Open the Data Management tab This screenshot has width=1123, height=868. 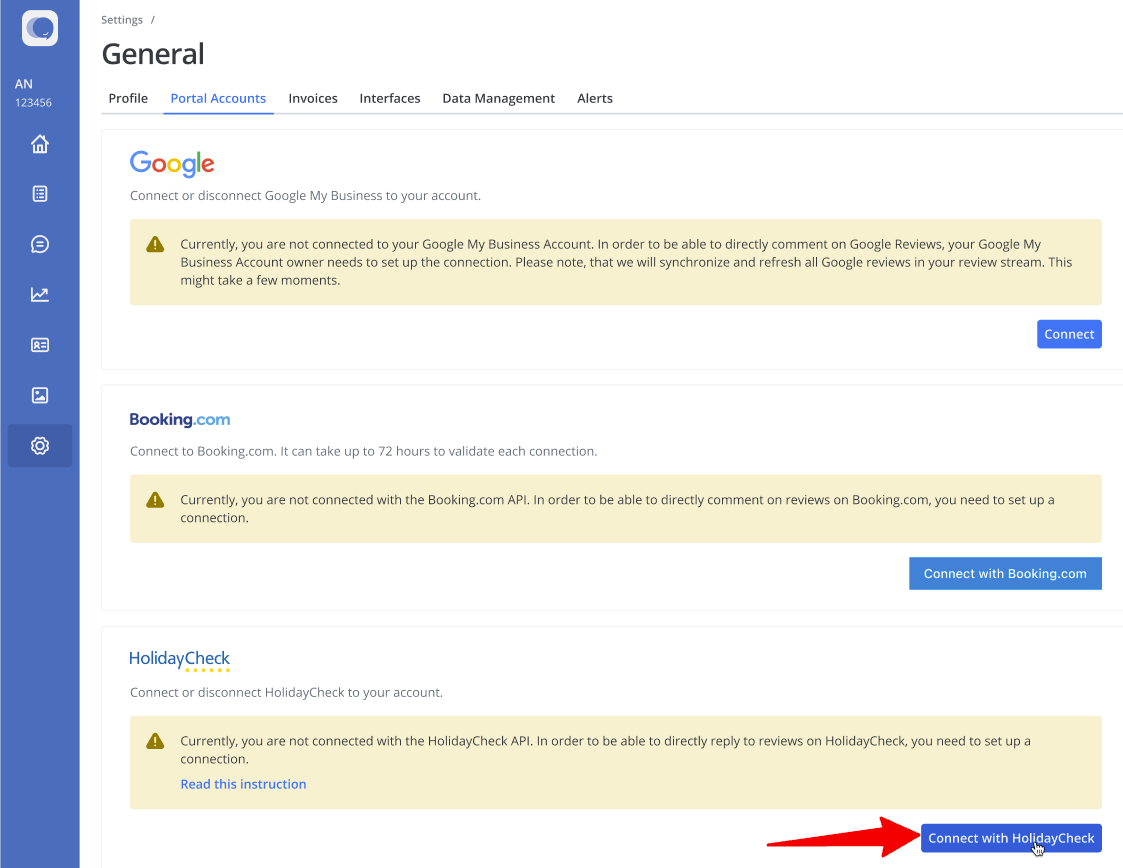498,98
